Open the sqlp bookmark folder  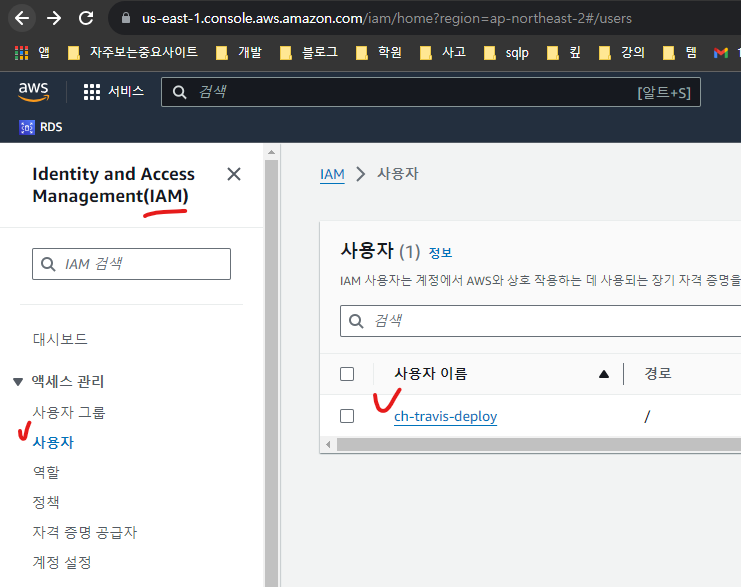coord(507,52)
